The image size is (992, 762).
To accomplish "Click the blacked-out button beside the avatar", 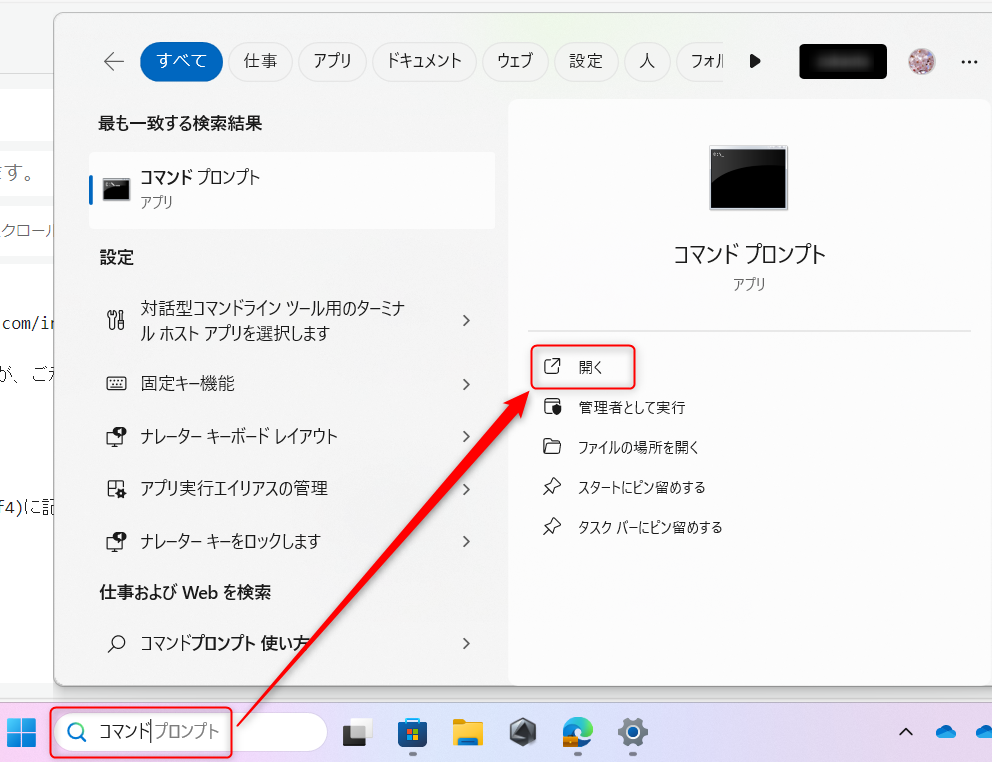I will point(843,61).
